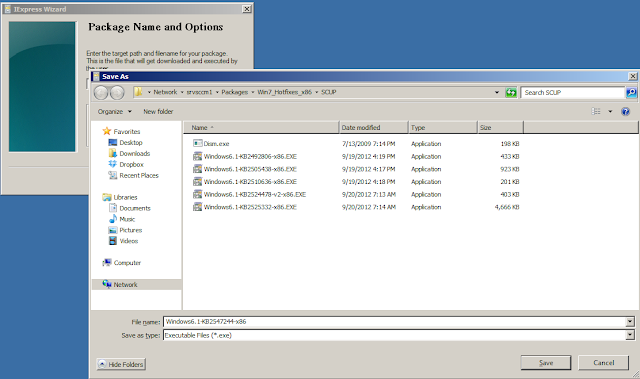640x379 pixels.
Task: Open the help question mark icon
Action: click(625, 111)
